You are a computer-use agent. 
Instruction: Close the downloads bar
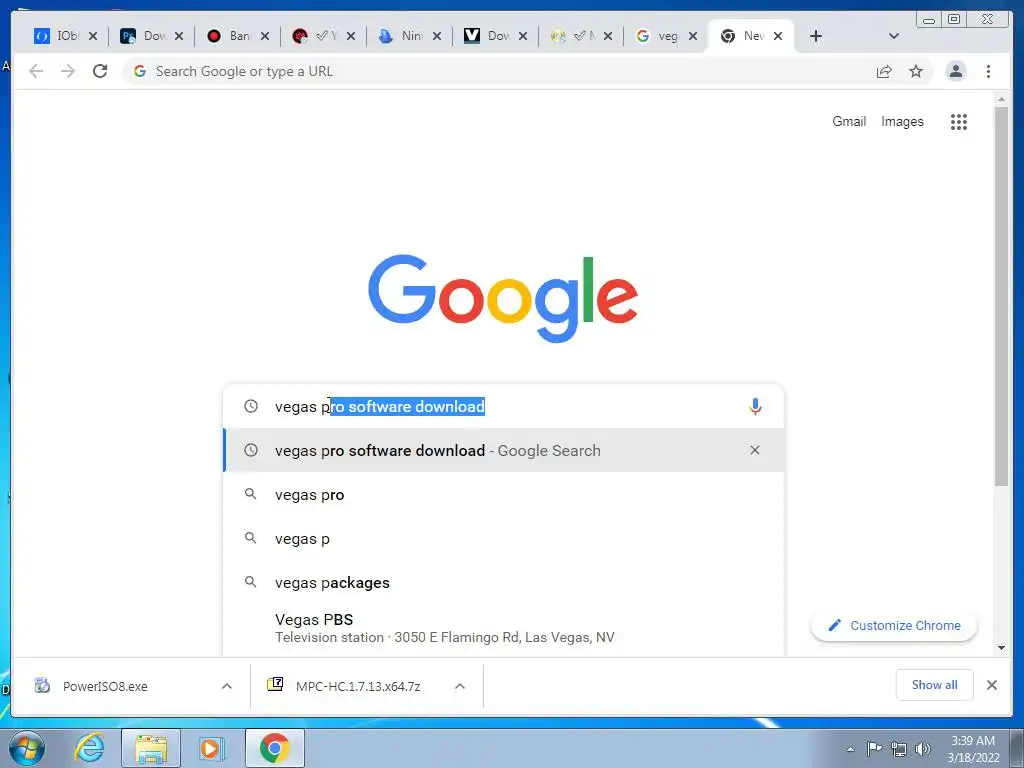click(991, 684)
